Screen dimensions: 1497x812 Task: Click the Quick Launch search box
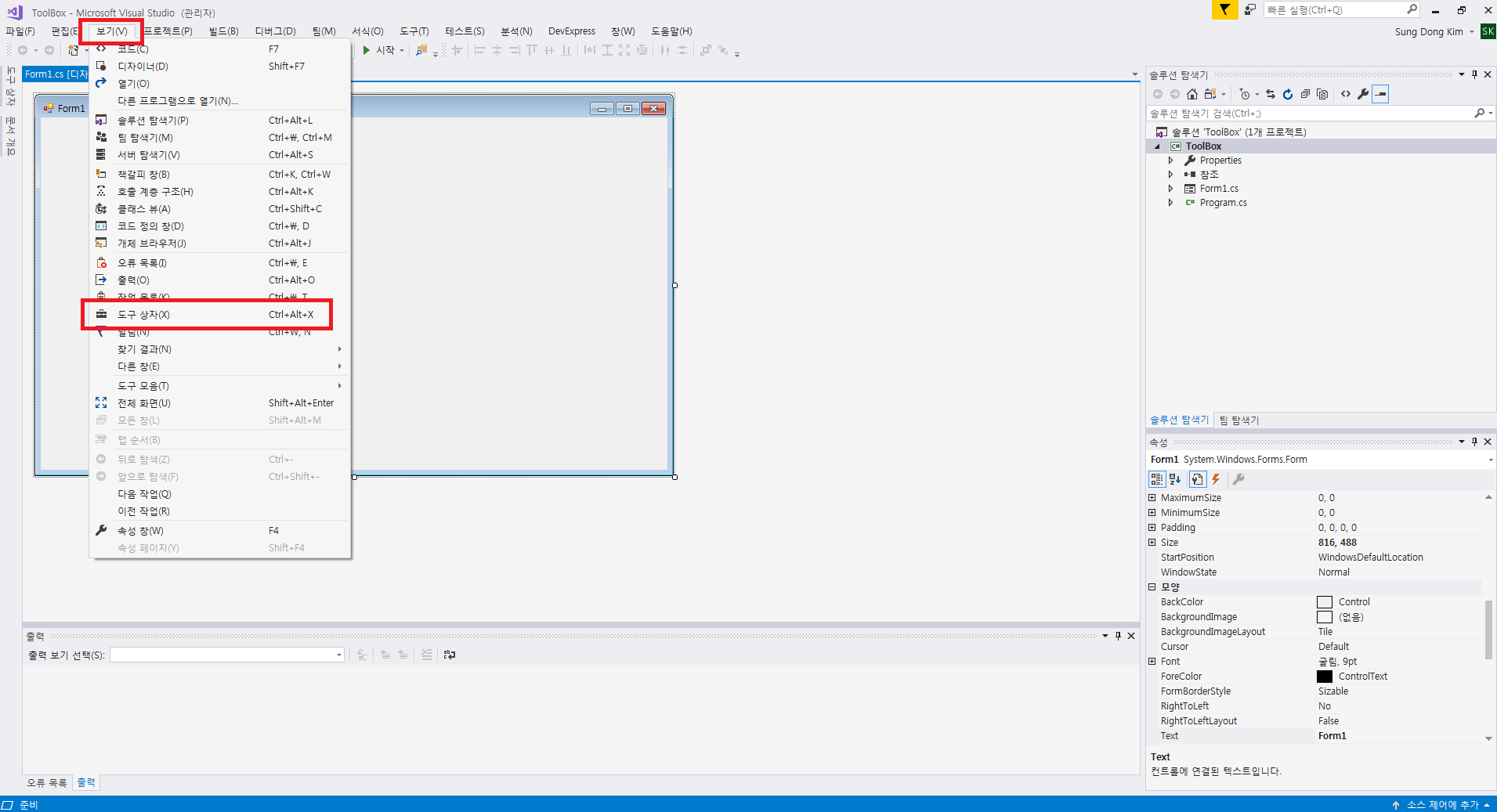point(1335,9)
